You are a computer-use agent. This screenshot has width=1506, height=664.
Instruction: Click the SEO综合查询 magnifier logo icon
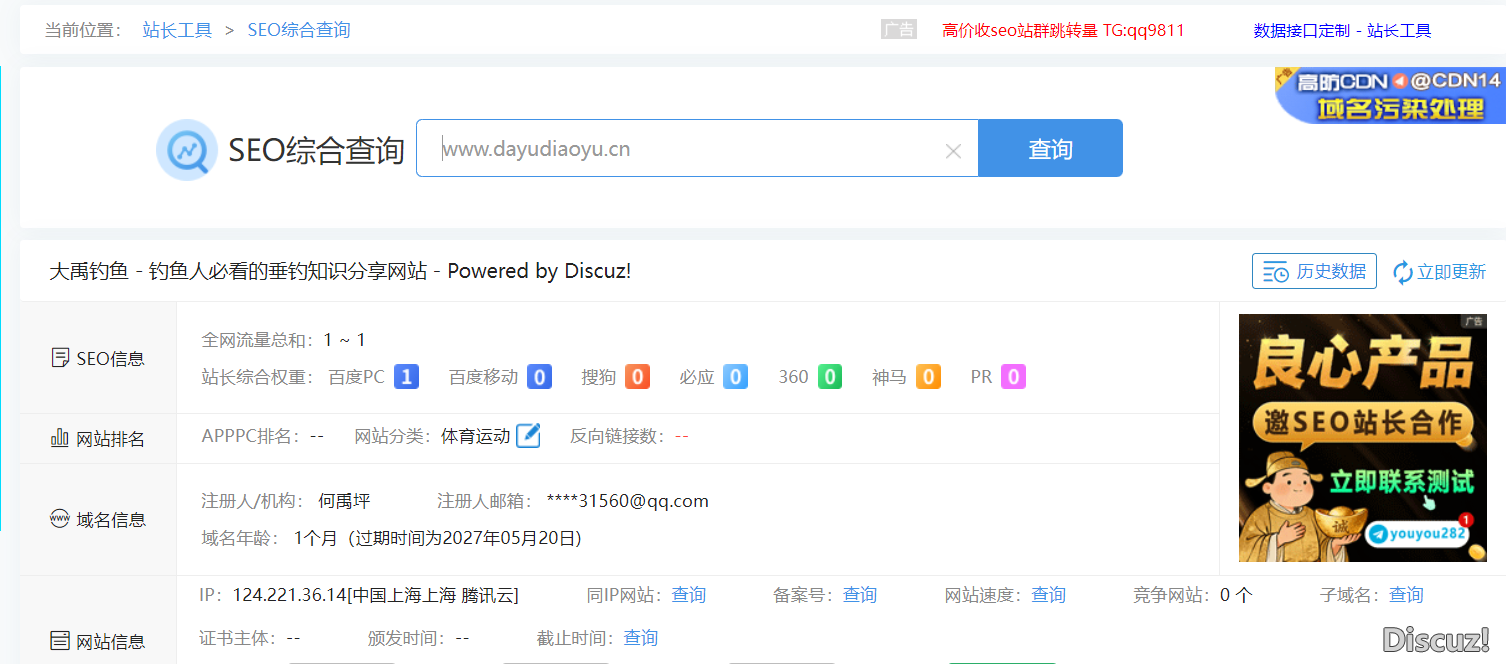[186, 150]
